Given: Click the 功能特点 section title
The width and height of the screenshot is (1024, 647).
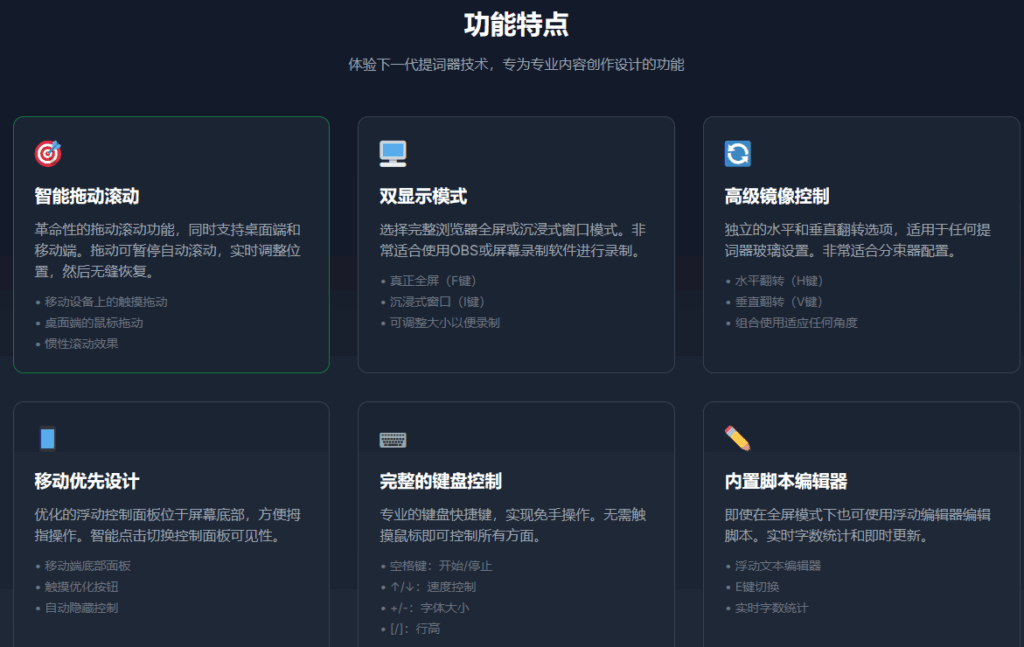Looking at the screenshot, I should [516, 25].
